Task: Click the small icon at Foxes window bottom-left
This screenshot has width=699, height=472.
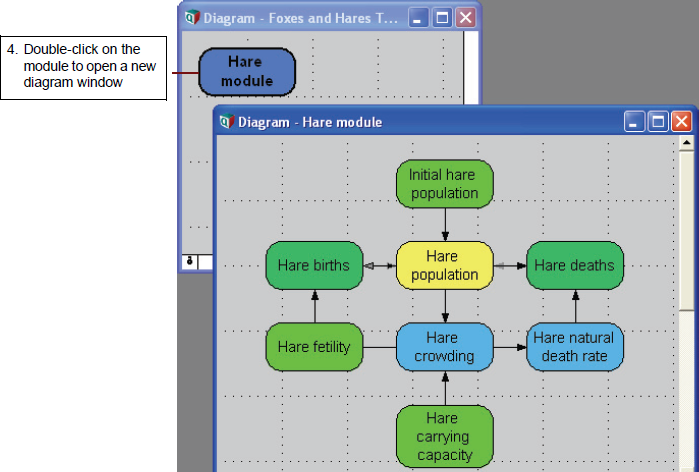Action: [190, 261]
